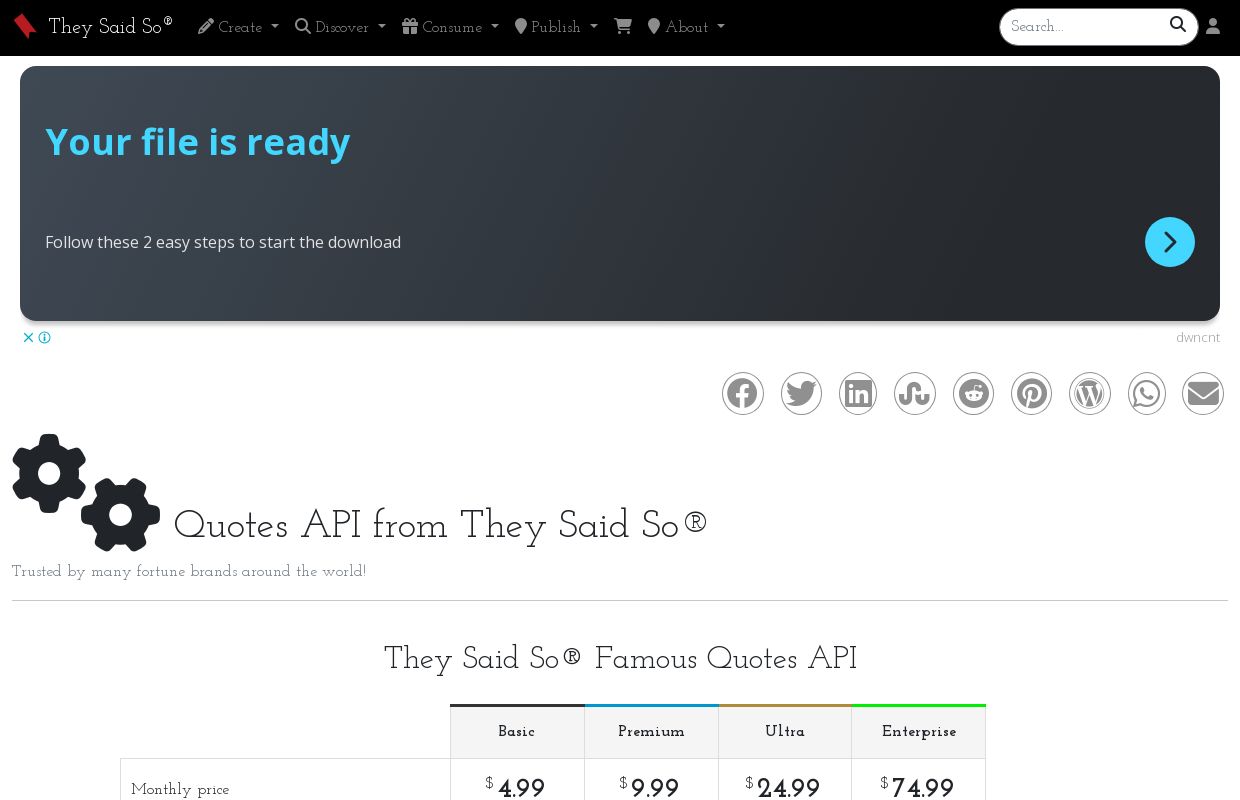The height and width of the screenshot is (800, 1240).
Task: Click 'They Said So® Famous Quotes API' heading
Action: click(620, 659)
